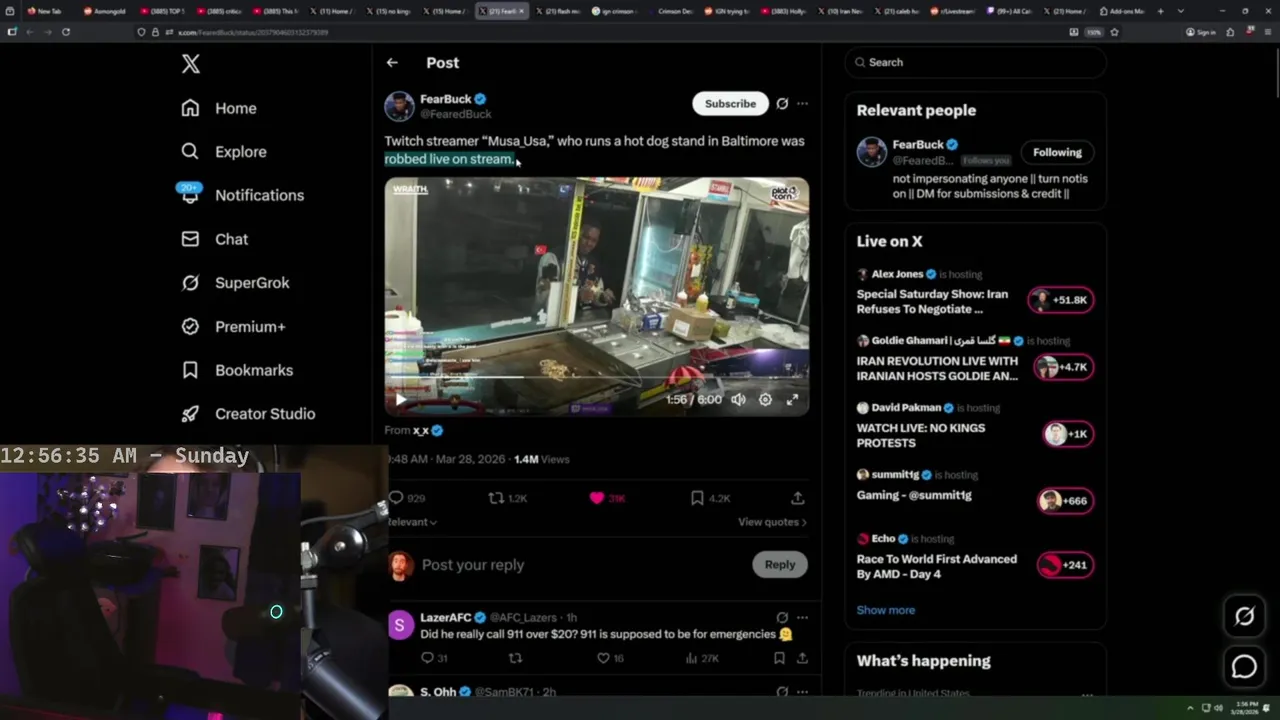Join summit1g's Gaming live +666
Screen dimensions: 1280x720
tap(1065, 501)
